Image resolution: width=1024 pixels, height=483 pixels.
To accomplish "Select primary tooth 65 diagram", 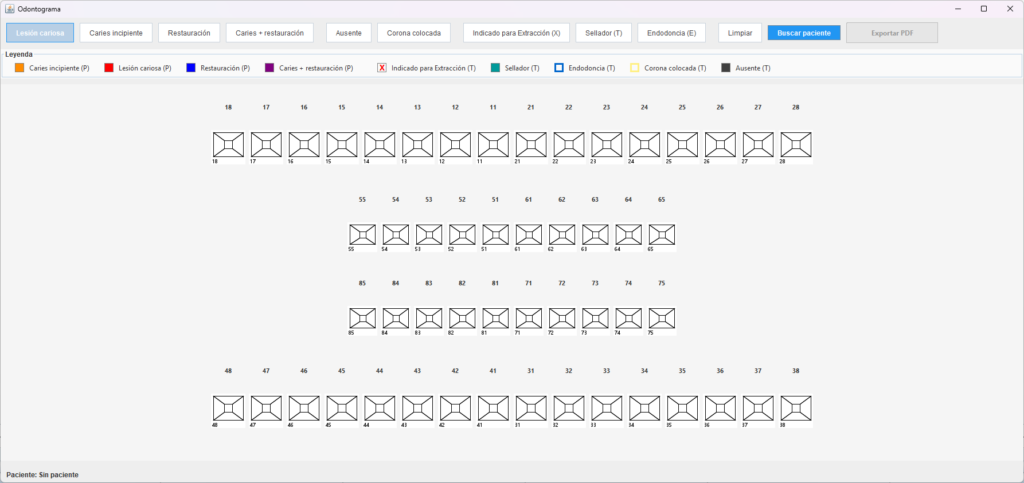I will point(662,234).
